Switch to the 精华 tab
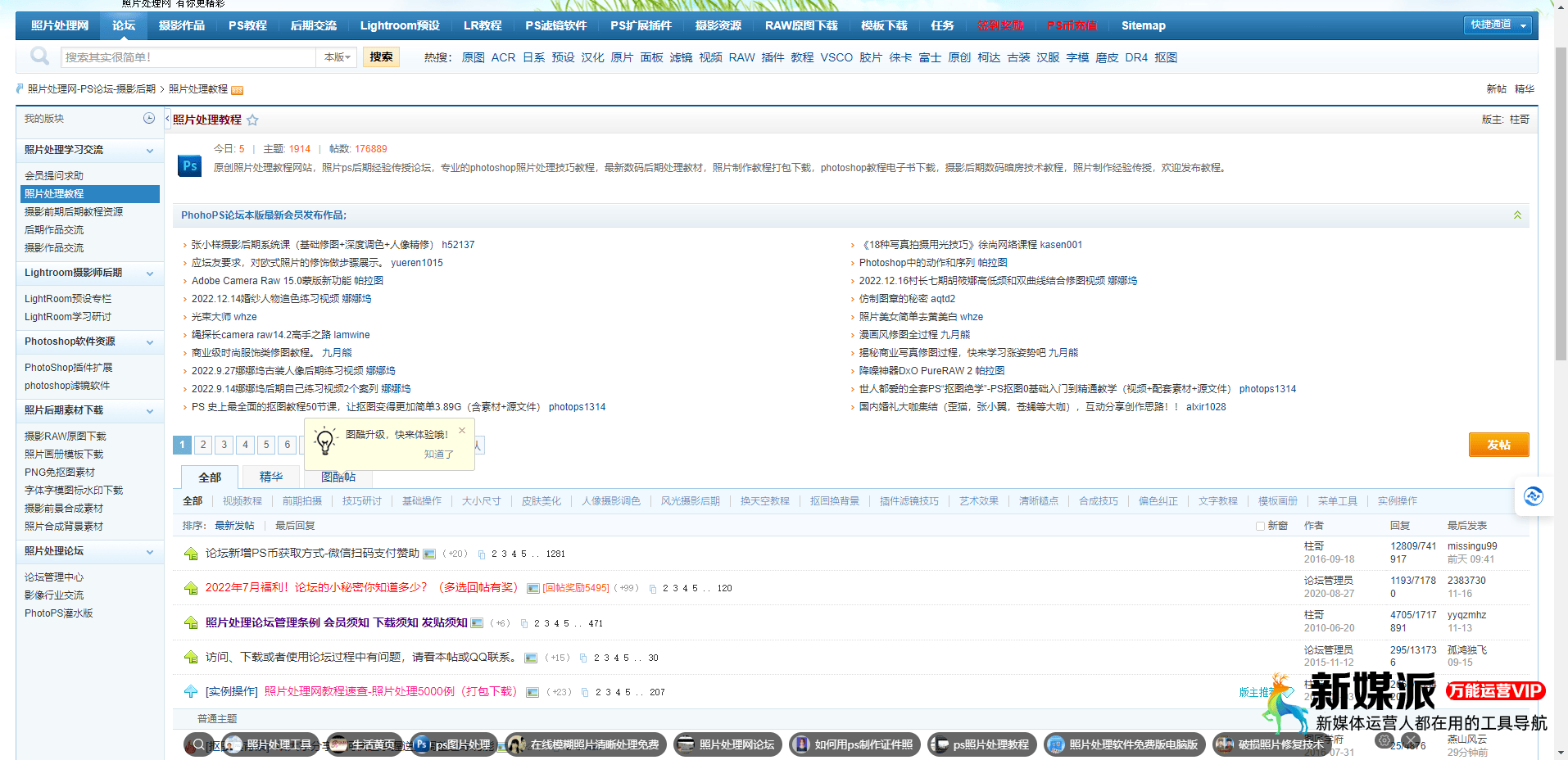The height and width of the screenshot is (760, 1568). coord(270,477)
